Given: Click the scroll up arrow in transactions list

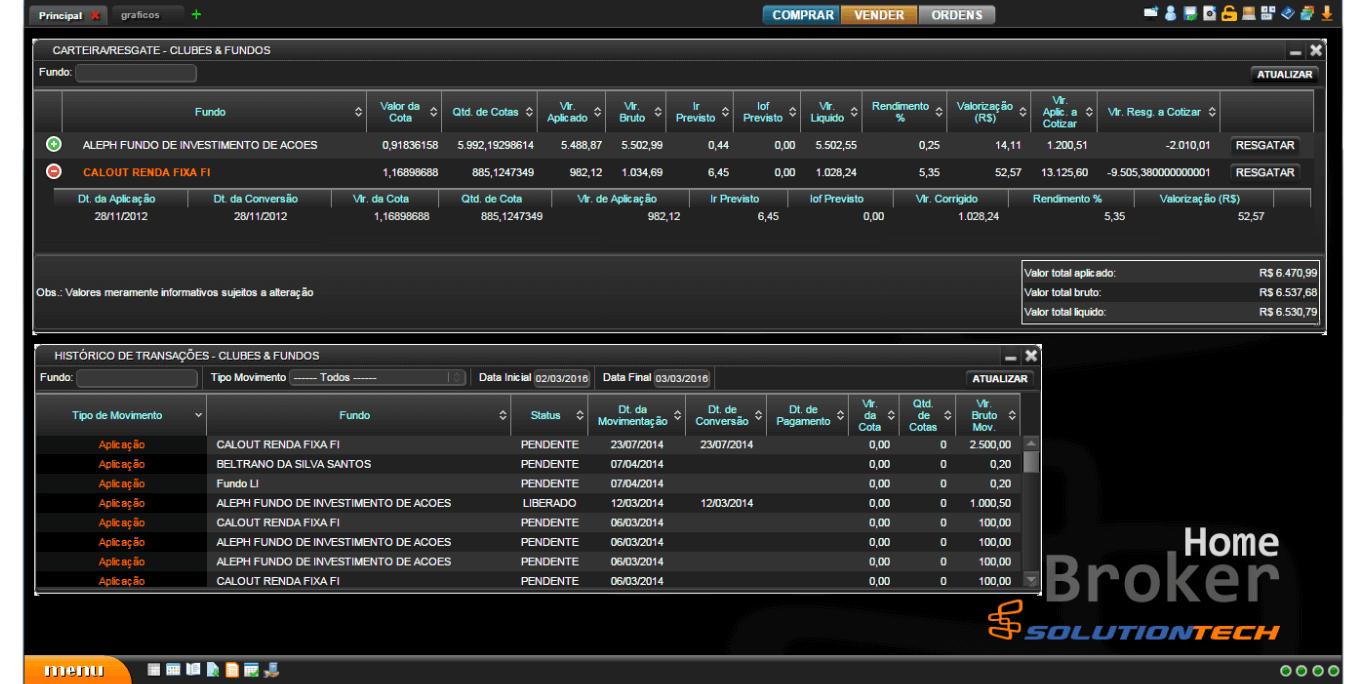Looking at the screenshot, I should 1032,442.
